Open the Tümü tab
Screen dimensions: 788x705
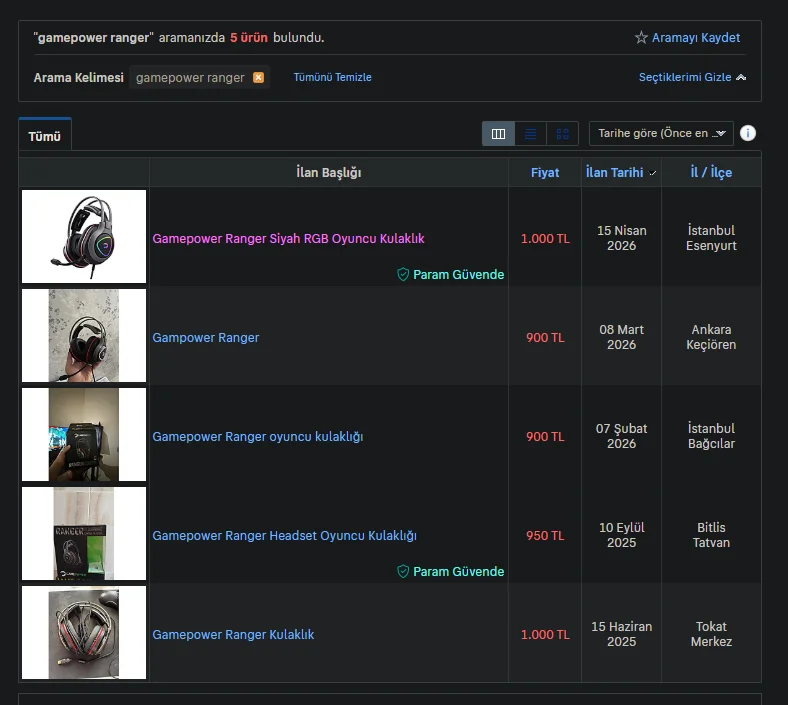[45, 136]
